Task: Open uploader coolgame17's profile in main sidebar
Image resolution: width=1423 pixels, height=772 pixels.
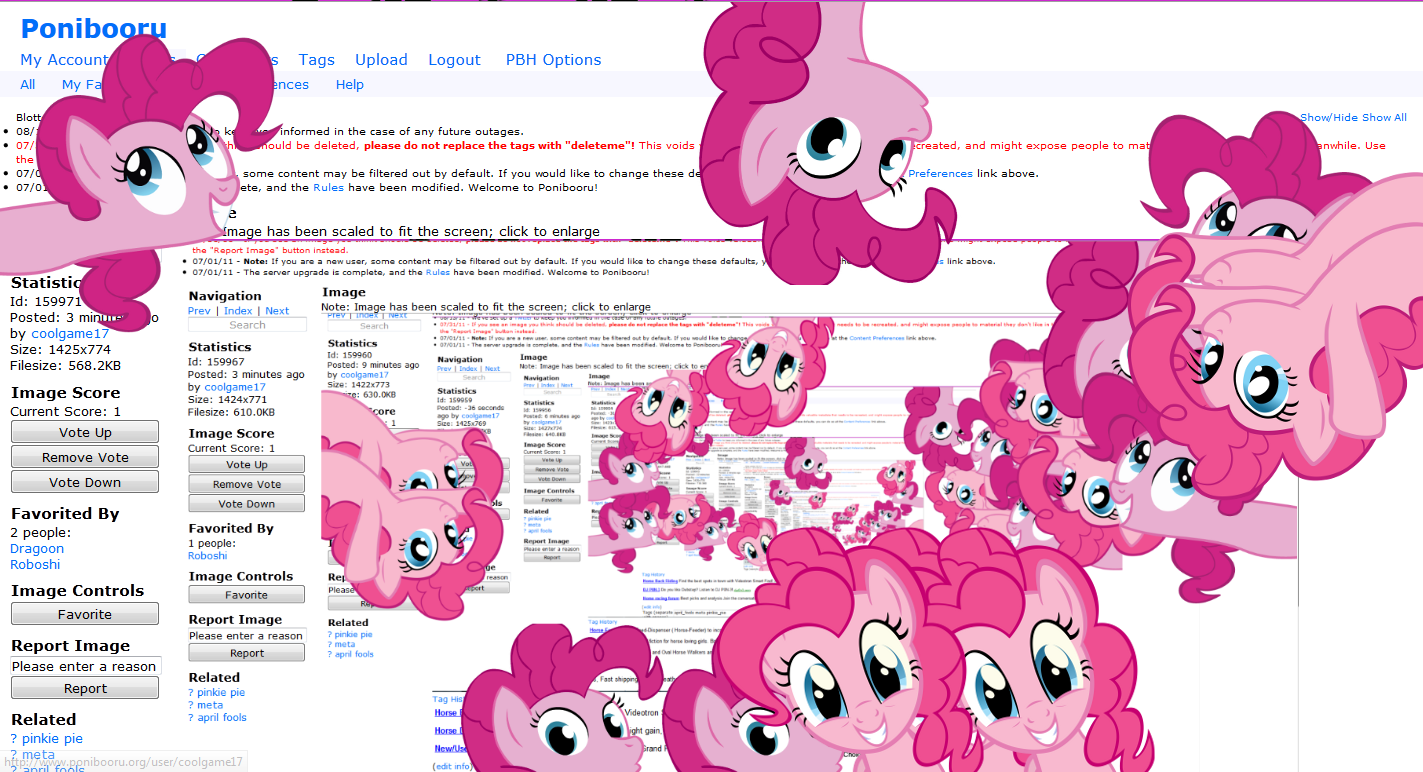Action: 70,334
